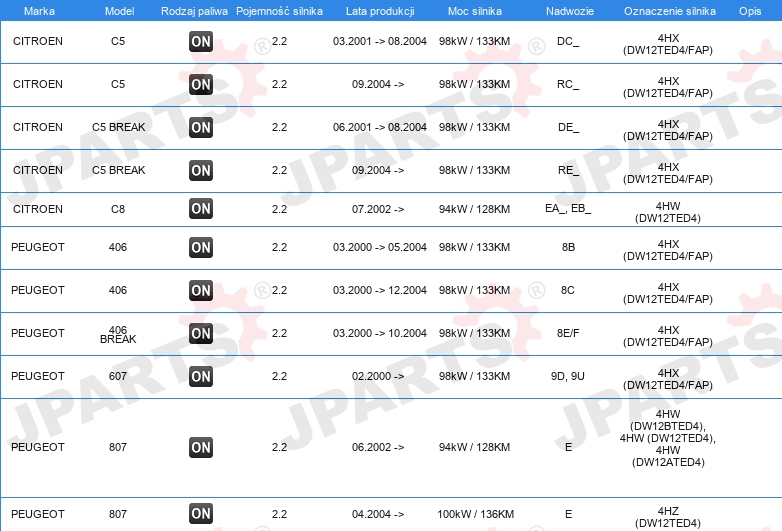Viewport: 782px width, 531px height.
Task: Click the 07.2002 -> production date
Action: (378, 209)
